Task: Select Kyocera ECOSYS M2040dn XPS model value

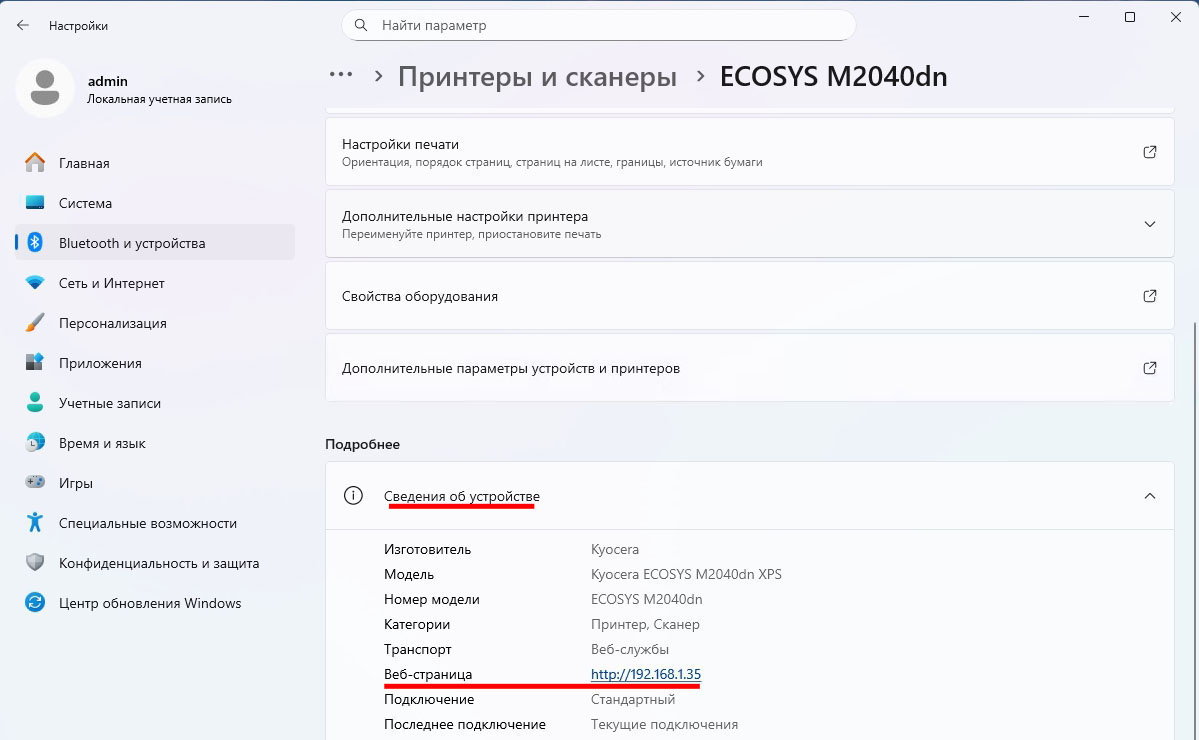Action: tap(686, 574)
